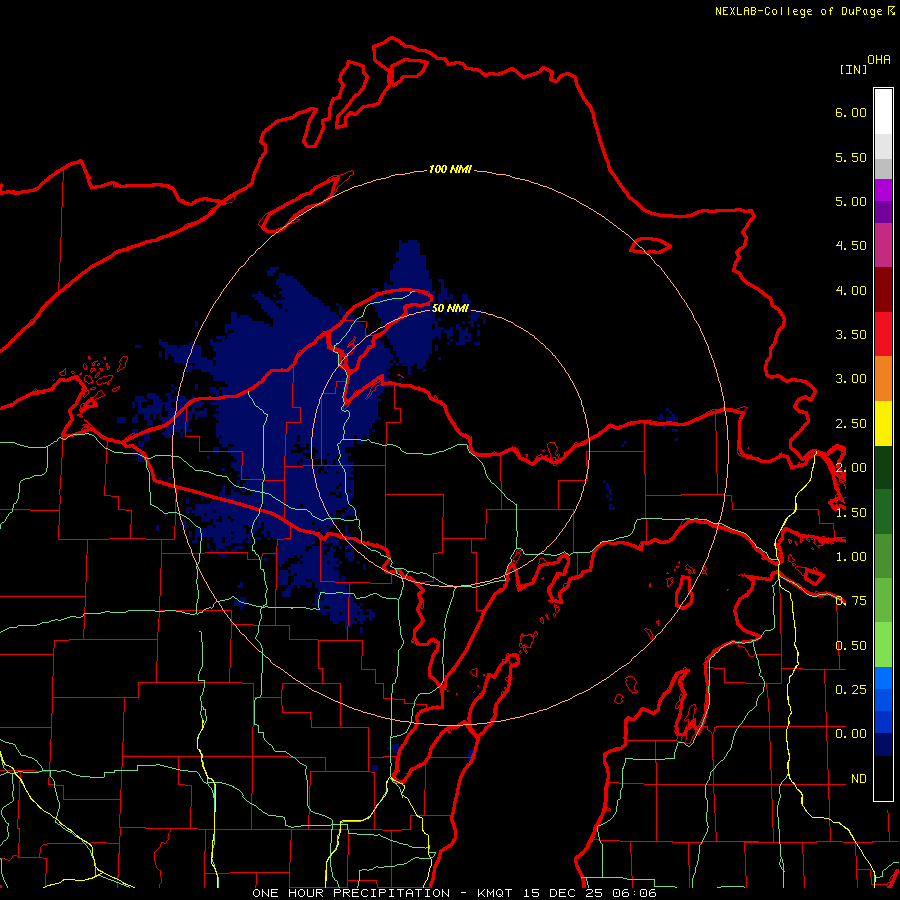The height and width of the screenshot is (900, 900).
Task: Click the 2.50 legend value
Action: coord(851,424)
